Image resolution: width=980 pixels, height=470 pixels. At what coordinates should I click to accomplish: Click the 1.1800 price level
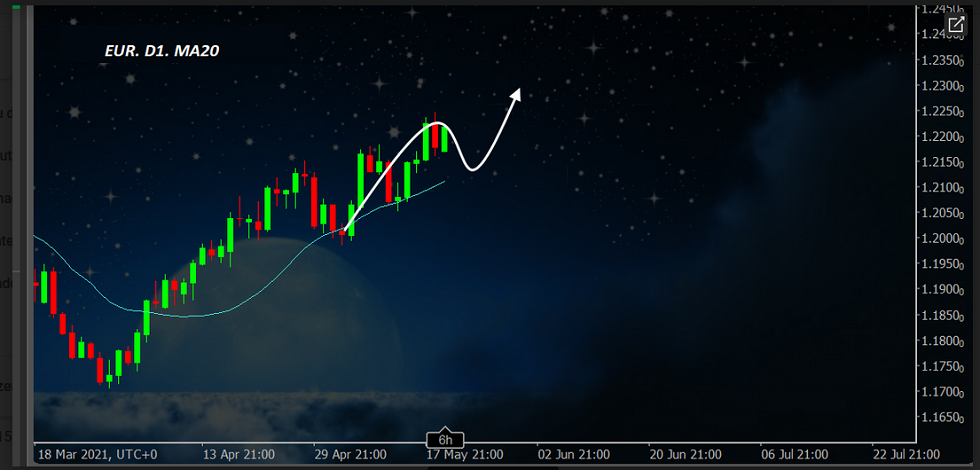(940, 341)
